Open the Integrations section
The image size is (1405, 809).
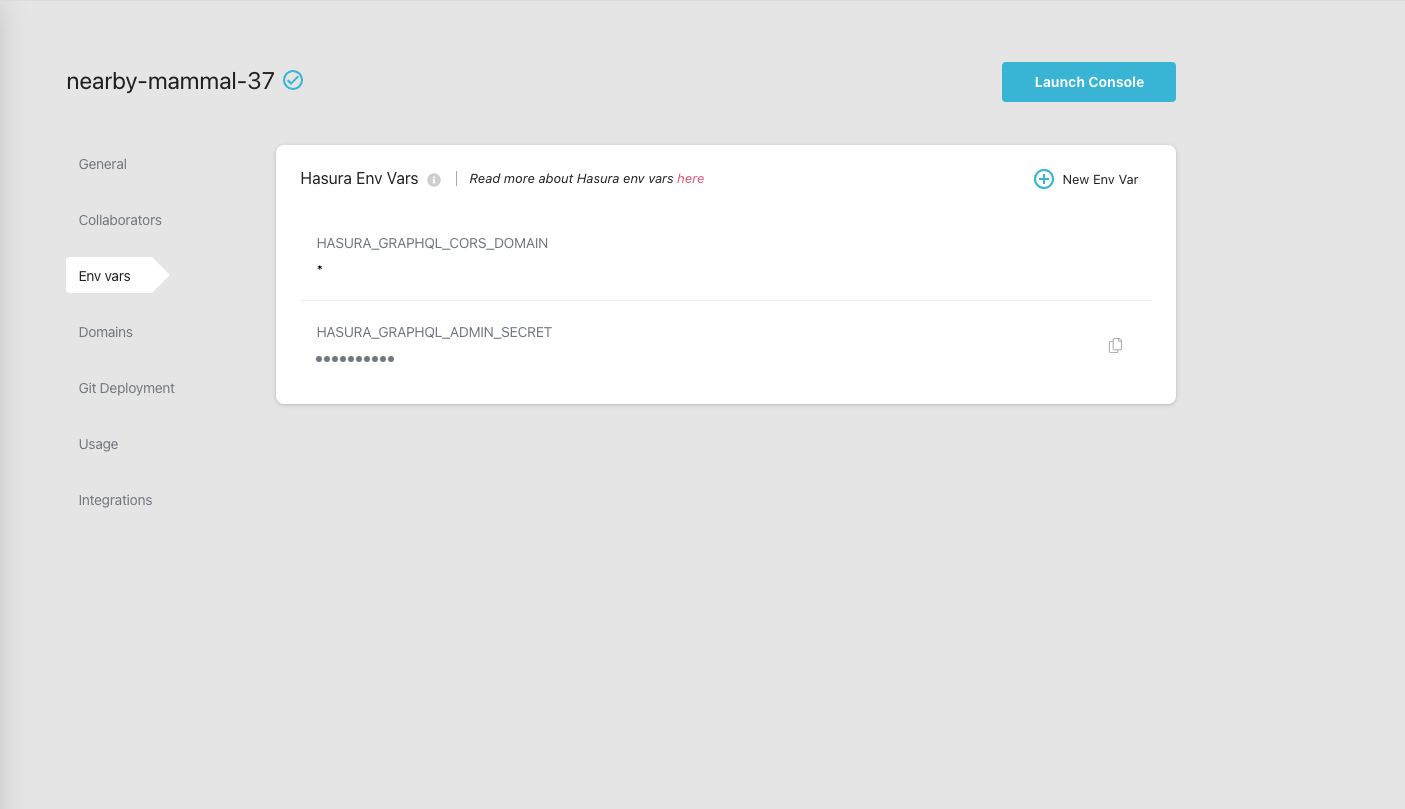pyautogui.click(x=115, y=500)
